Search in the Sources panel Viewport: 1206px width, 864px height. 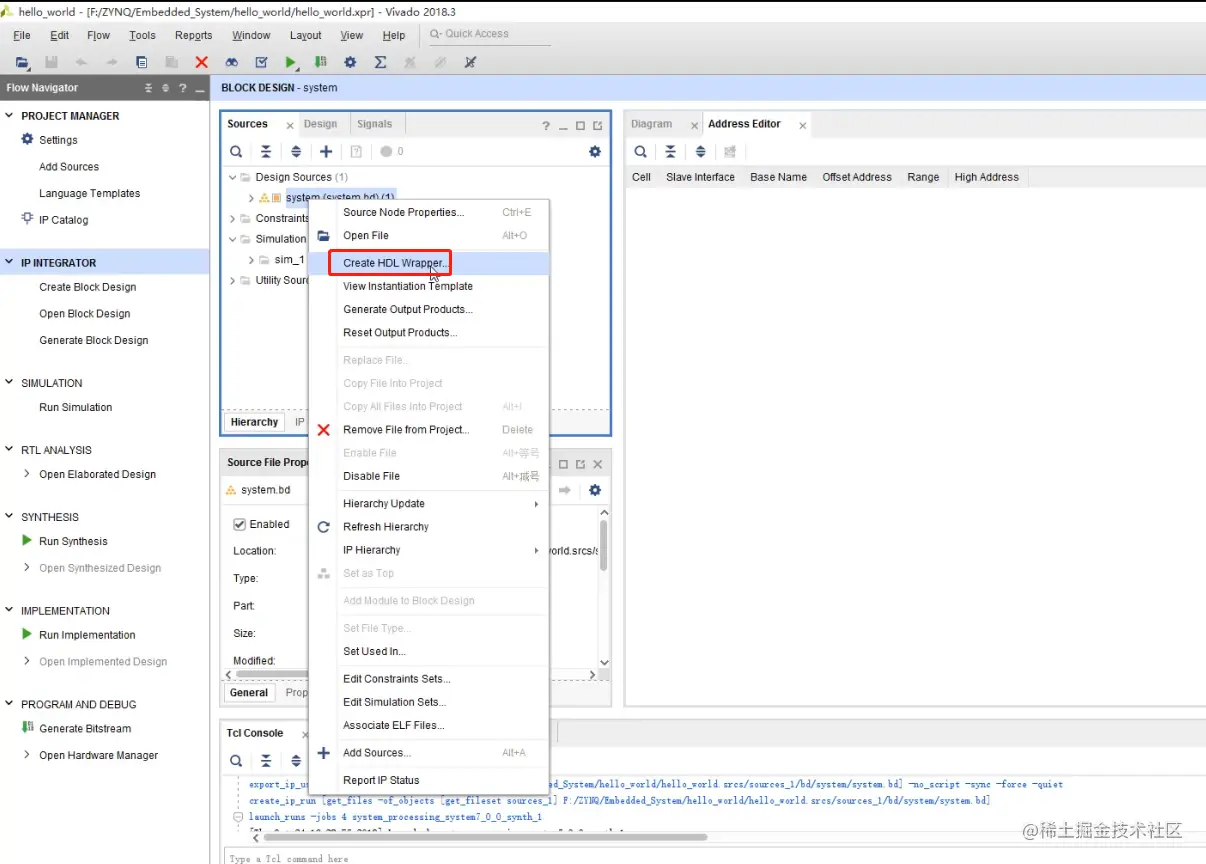(236, 152)
